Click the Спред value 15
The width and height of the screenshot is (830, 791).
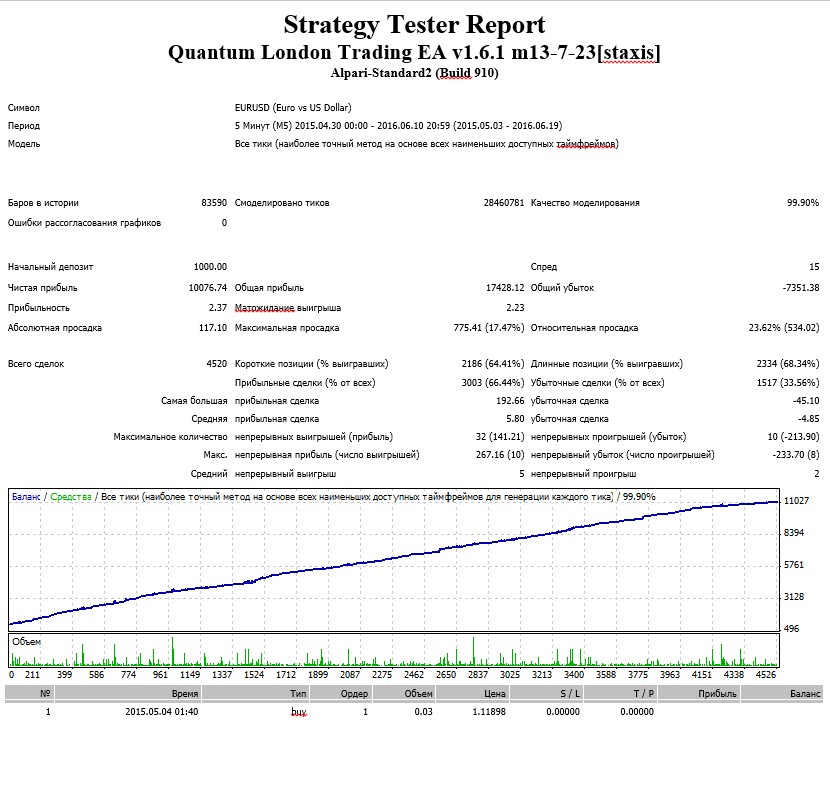click(814, 267)
